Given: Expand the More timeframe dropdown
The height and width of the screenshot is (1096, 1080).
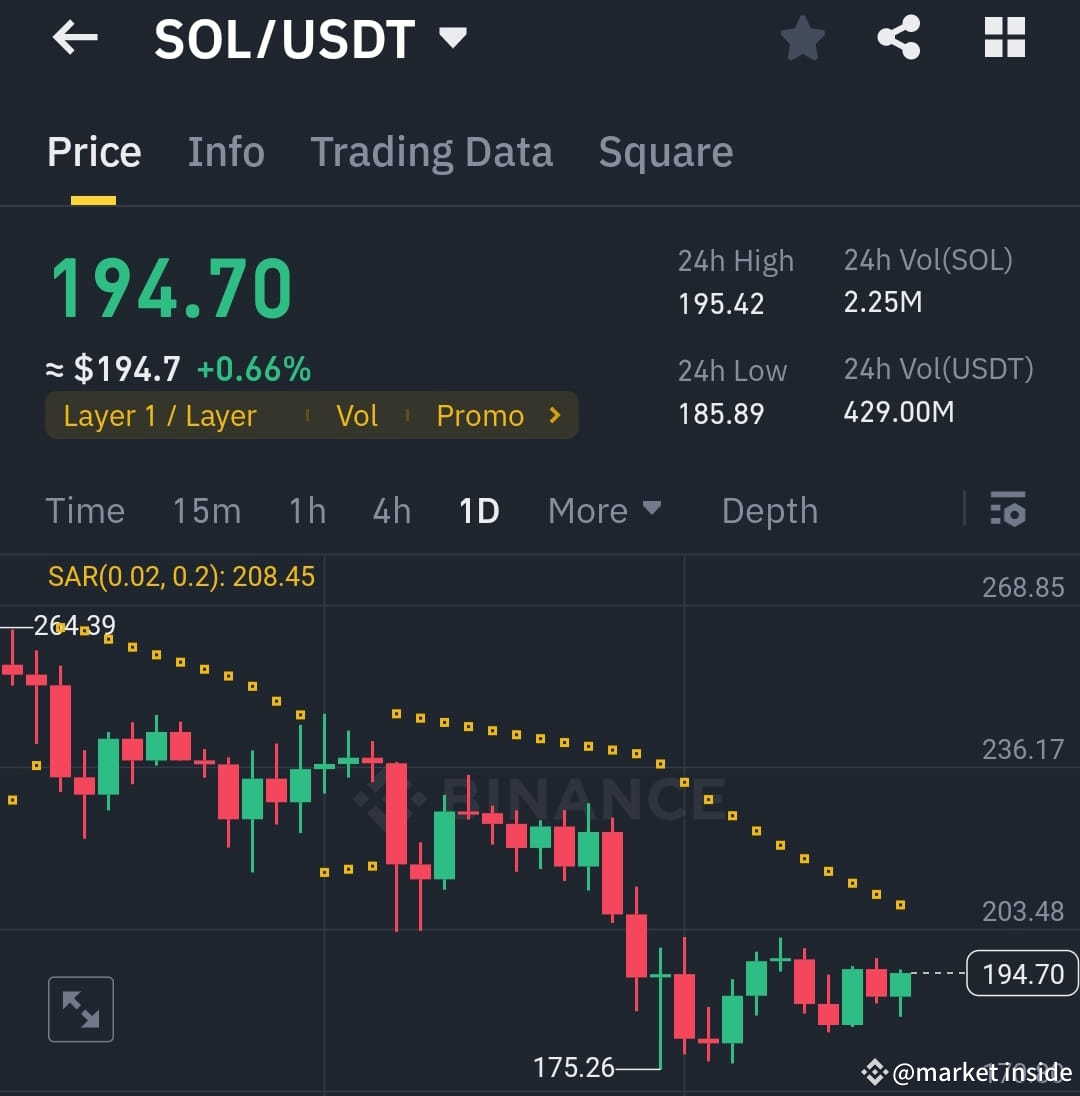Looking at the screenshot, I should coord(604,510).
